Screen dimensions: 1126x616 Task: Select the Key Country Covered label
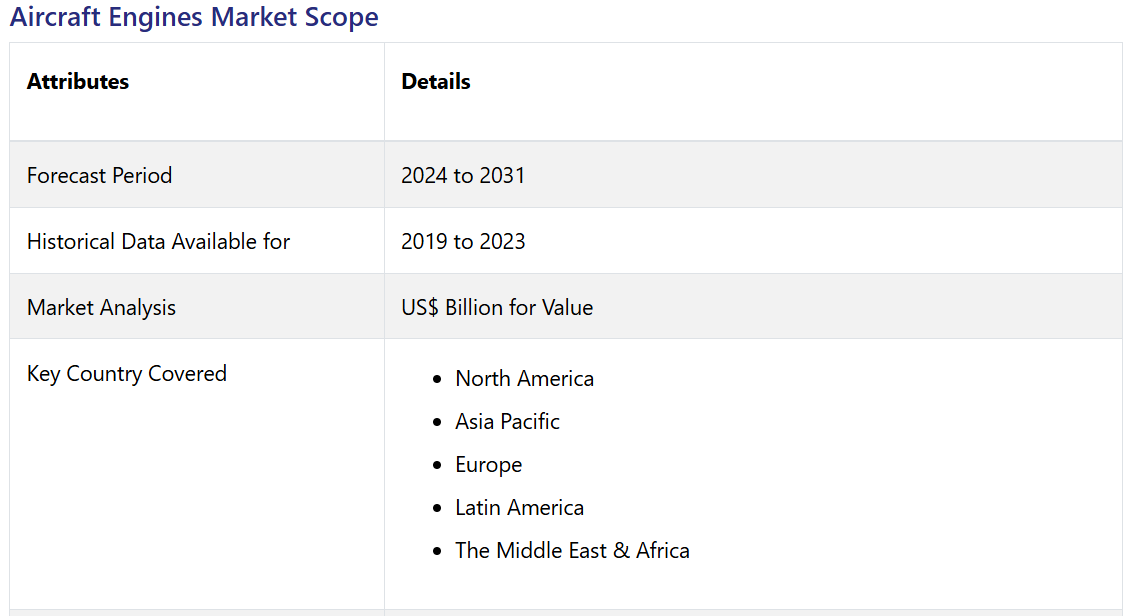pos(127,373)
